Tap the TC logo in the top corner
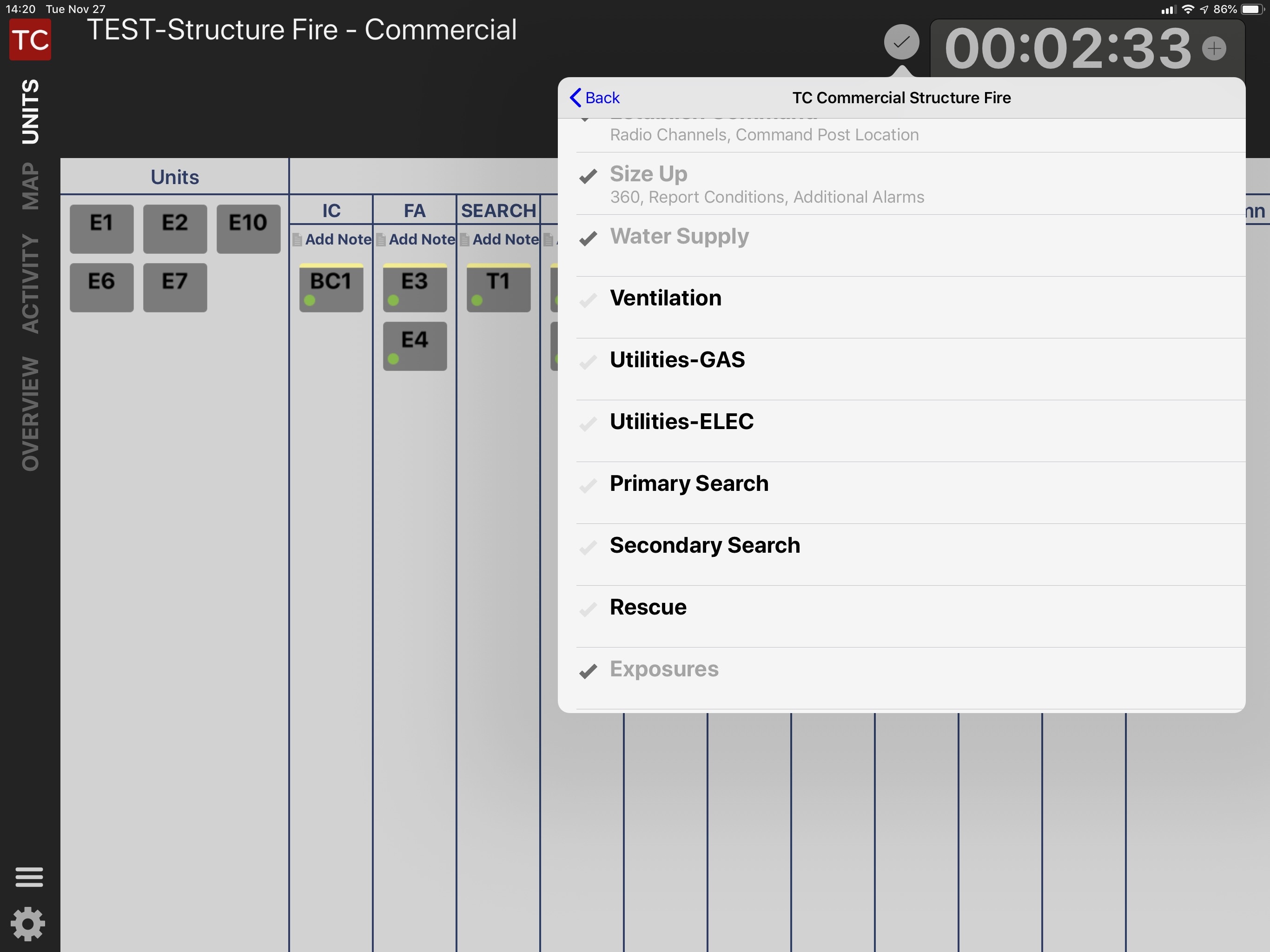1270x952 pixels. click(29, 39)
